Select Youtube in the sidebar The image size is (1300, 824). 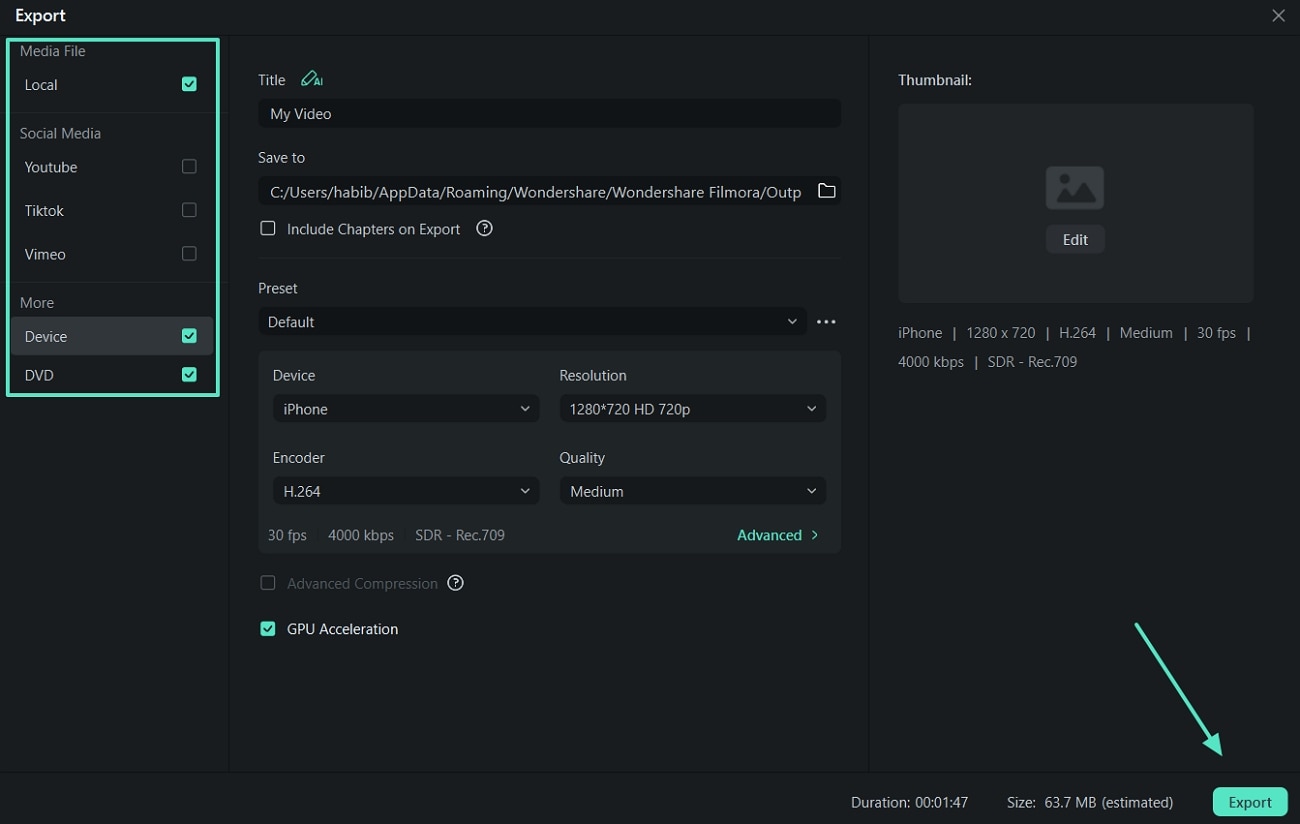click(x=51, y=167)
